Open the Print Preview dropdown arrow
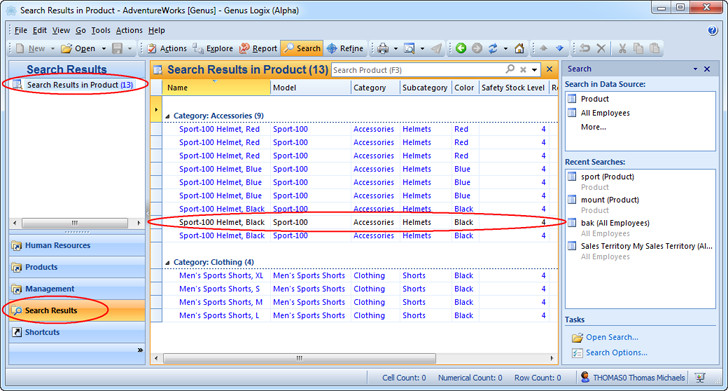The width and height of the screenshot is (728, 391). [422, 48]
